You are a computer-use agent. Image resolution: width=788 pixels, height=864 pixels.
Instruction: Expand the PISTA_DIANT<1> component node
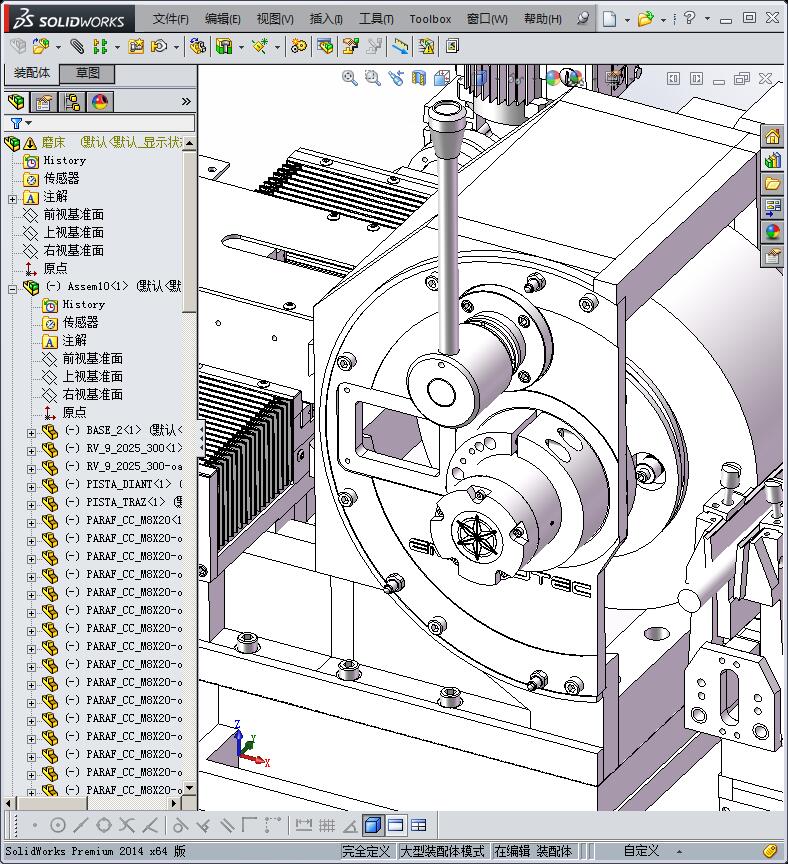click(x=31, y=487)
